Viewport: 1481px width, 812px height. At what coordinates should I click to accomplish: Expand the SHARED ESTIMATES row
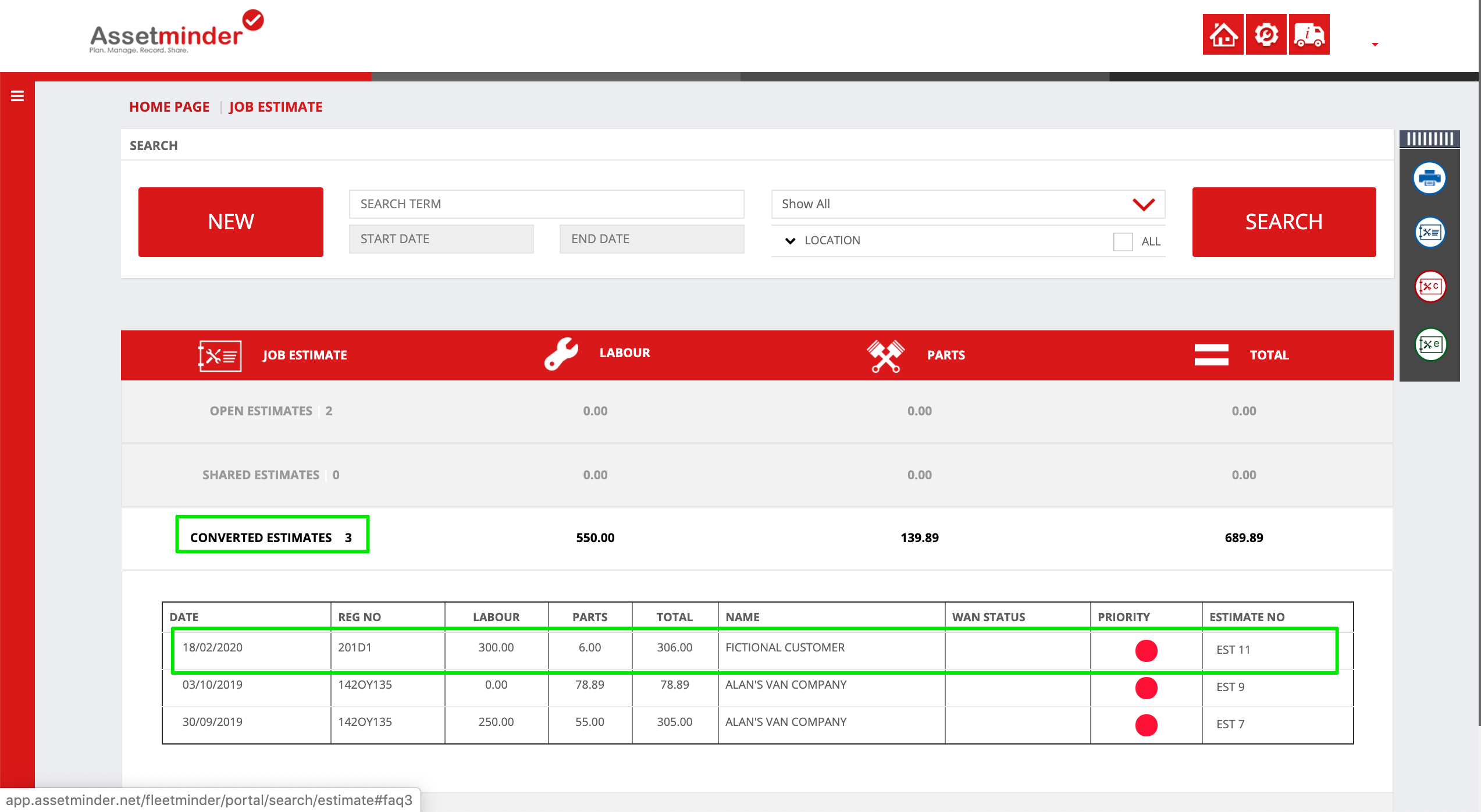tap(757, 475)
